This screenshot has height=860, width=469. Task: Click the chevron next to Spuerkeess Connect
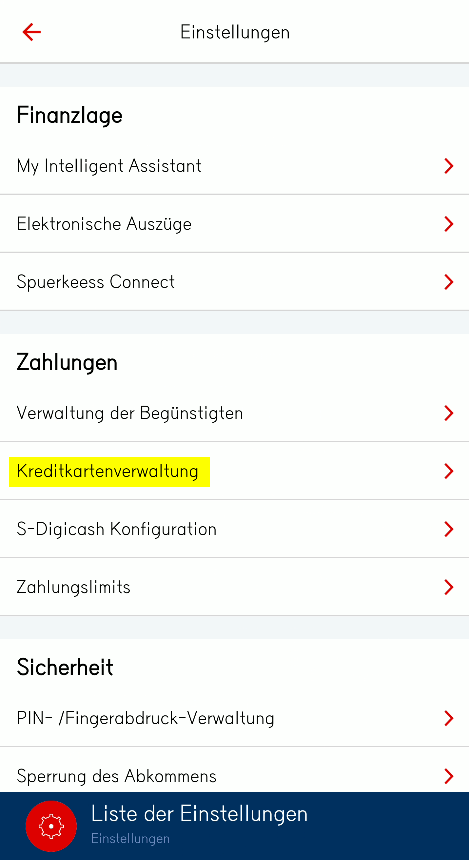pos(449,282)
